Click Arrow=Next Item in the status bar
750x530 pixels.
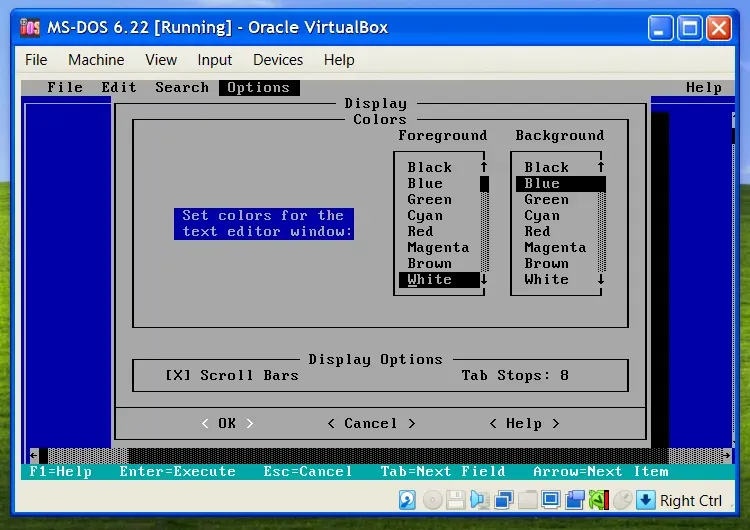click(601, 472)
